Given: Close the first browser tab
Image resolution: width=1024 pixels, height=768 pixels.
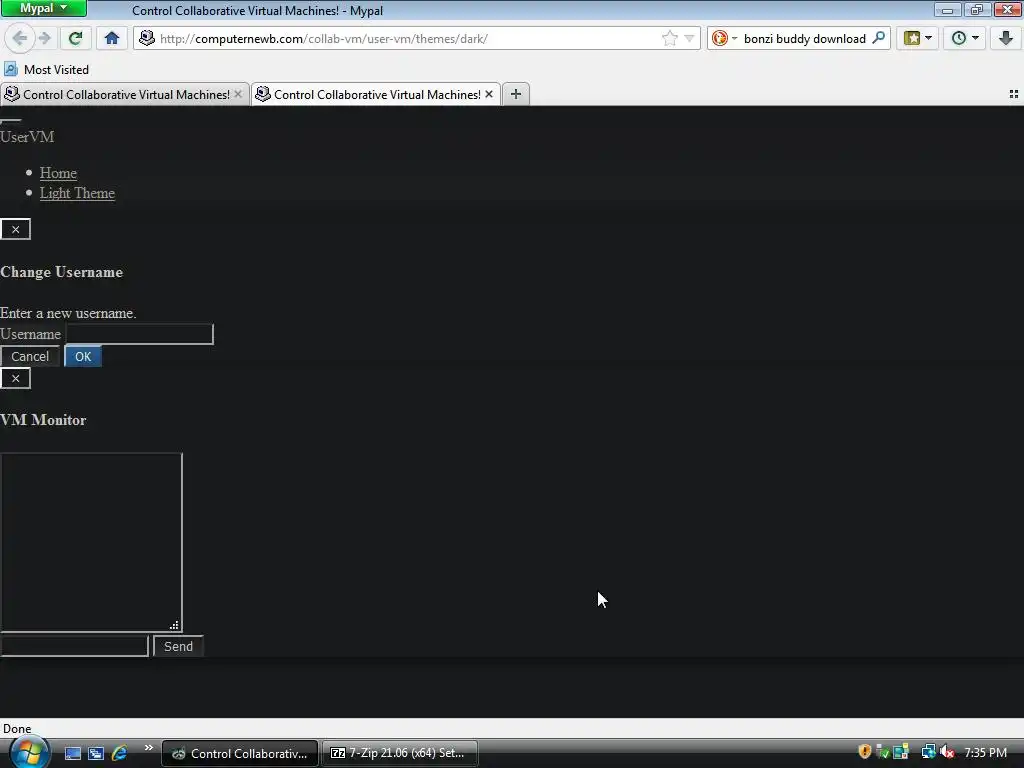Looking at the screenshot, I should (238, 95).
